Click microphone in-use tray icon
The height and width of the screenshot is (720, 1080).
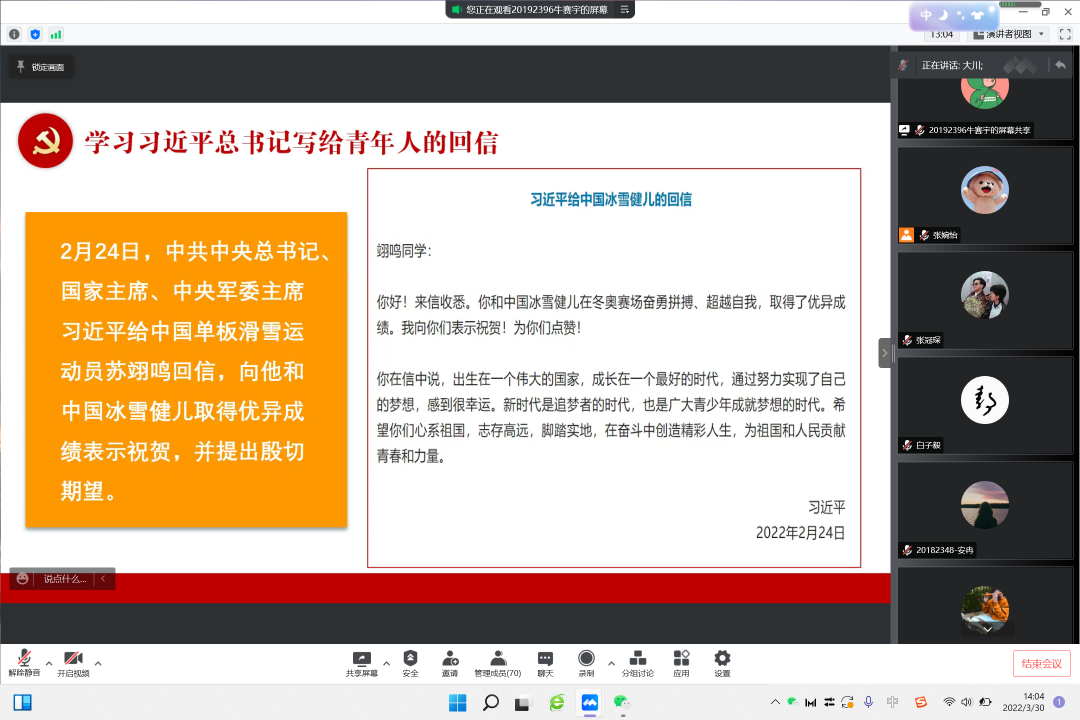click(869, 702)
